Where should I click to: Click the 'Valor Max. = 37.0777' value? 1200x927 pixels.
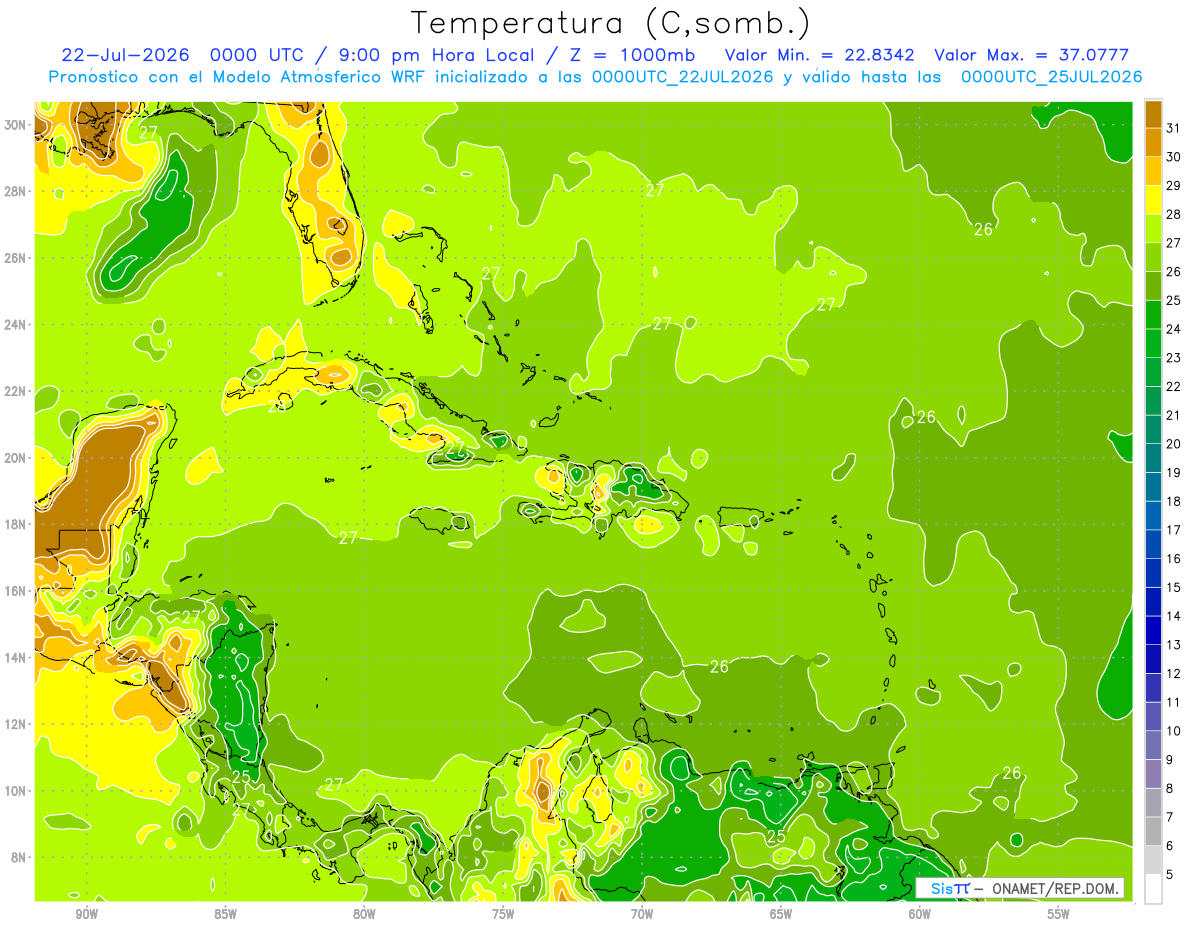(x=1031, y=55)
